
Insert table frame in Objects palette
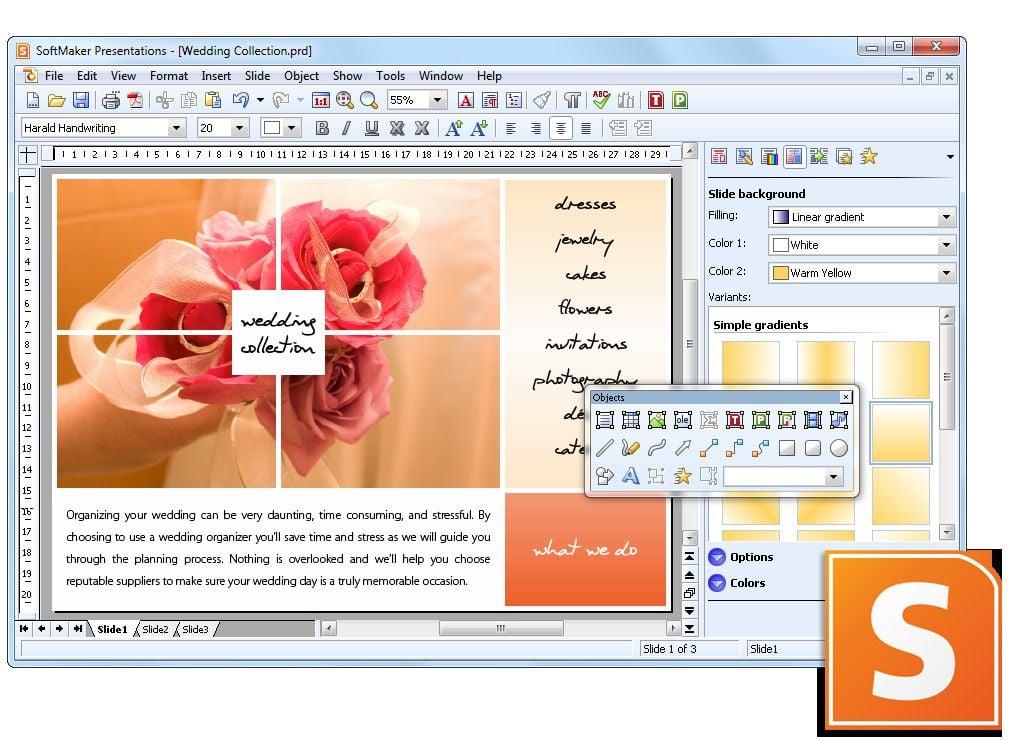(631, 420)
